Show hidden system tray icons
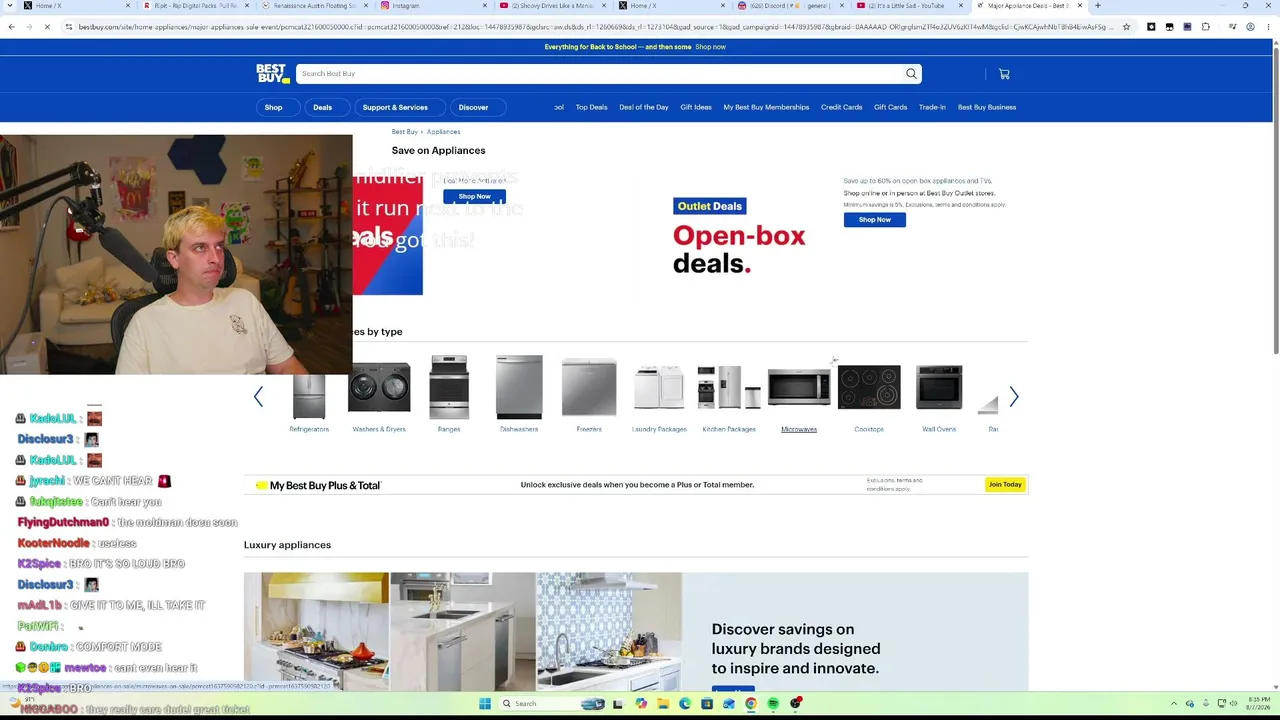The width and height of the screenshot is (1280, 720). [1174, 704]
